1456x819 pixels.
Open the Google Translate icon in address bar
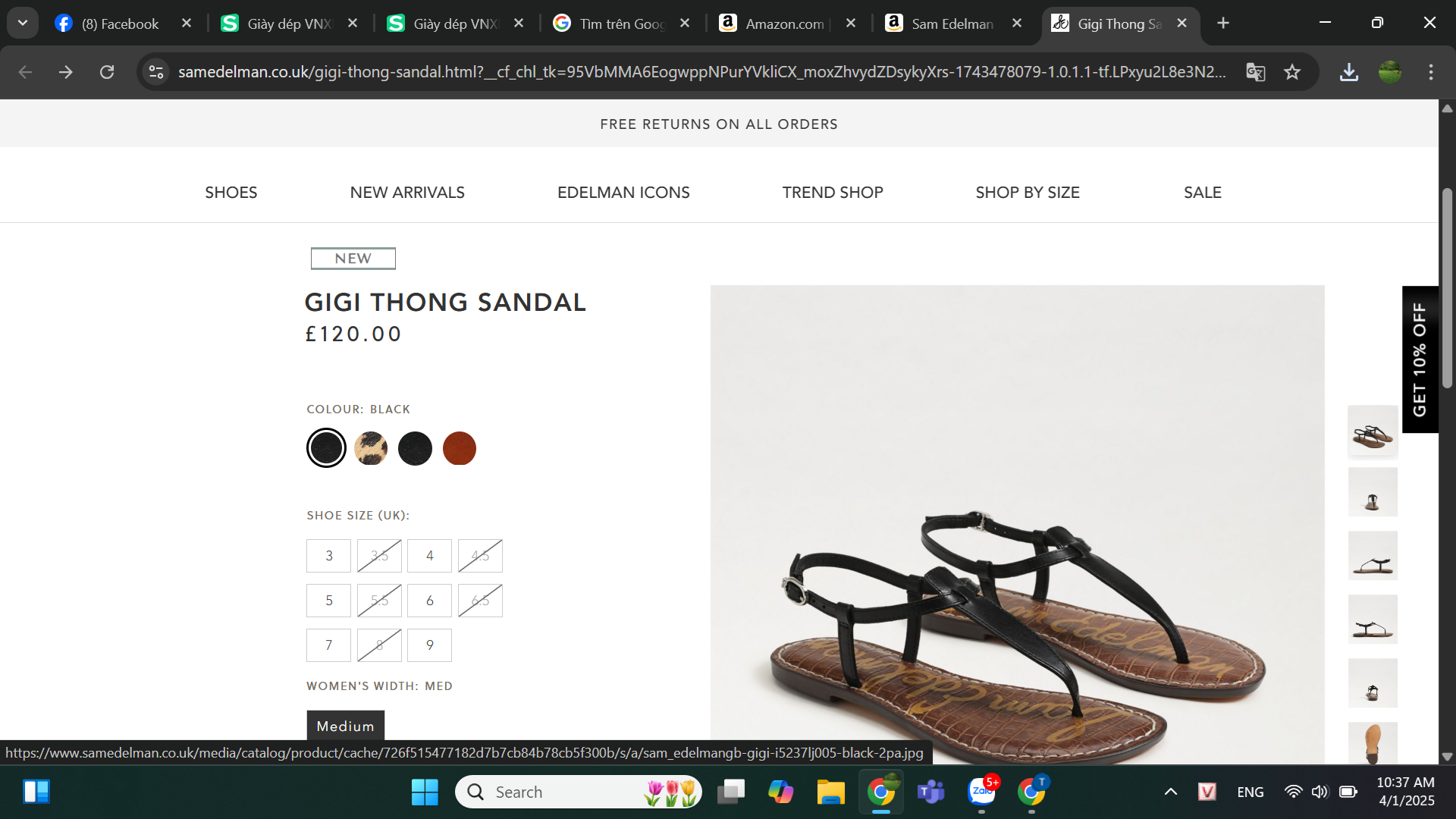tap(1256, 72)
